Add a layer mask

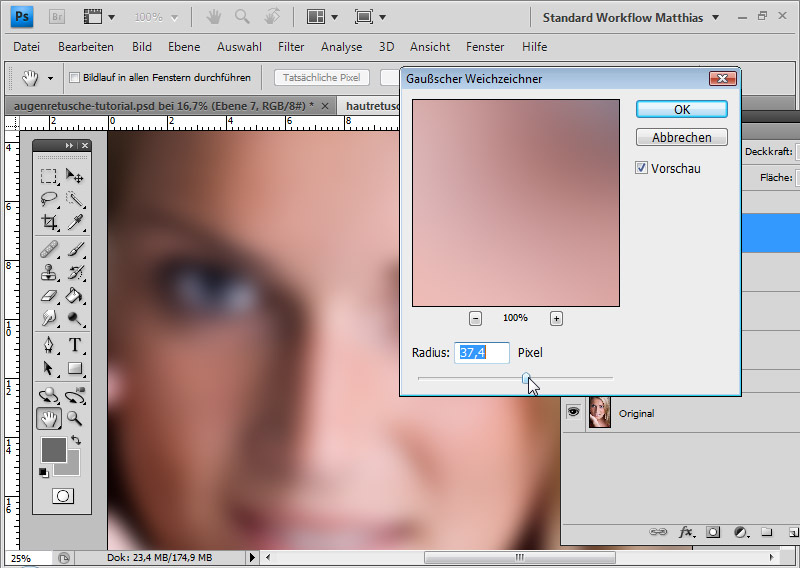(x=713, y=532)
